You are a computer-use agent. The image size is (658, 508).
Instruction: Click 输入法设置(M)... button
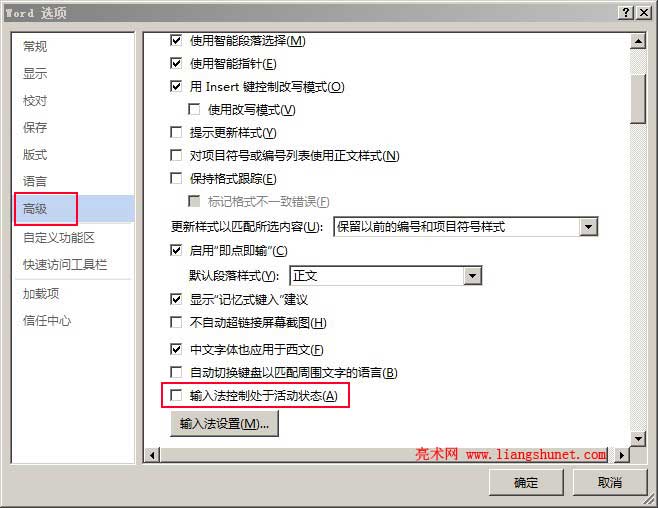225,424
